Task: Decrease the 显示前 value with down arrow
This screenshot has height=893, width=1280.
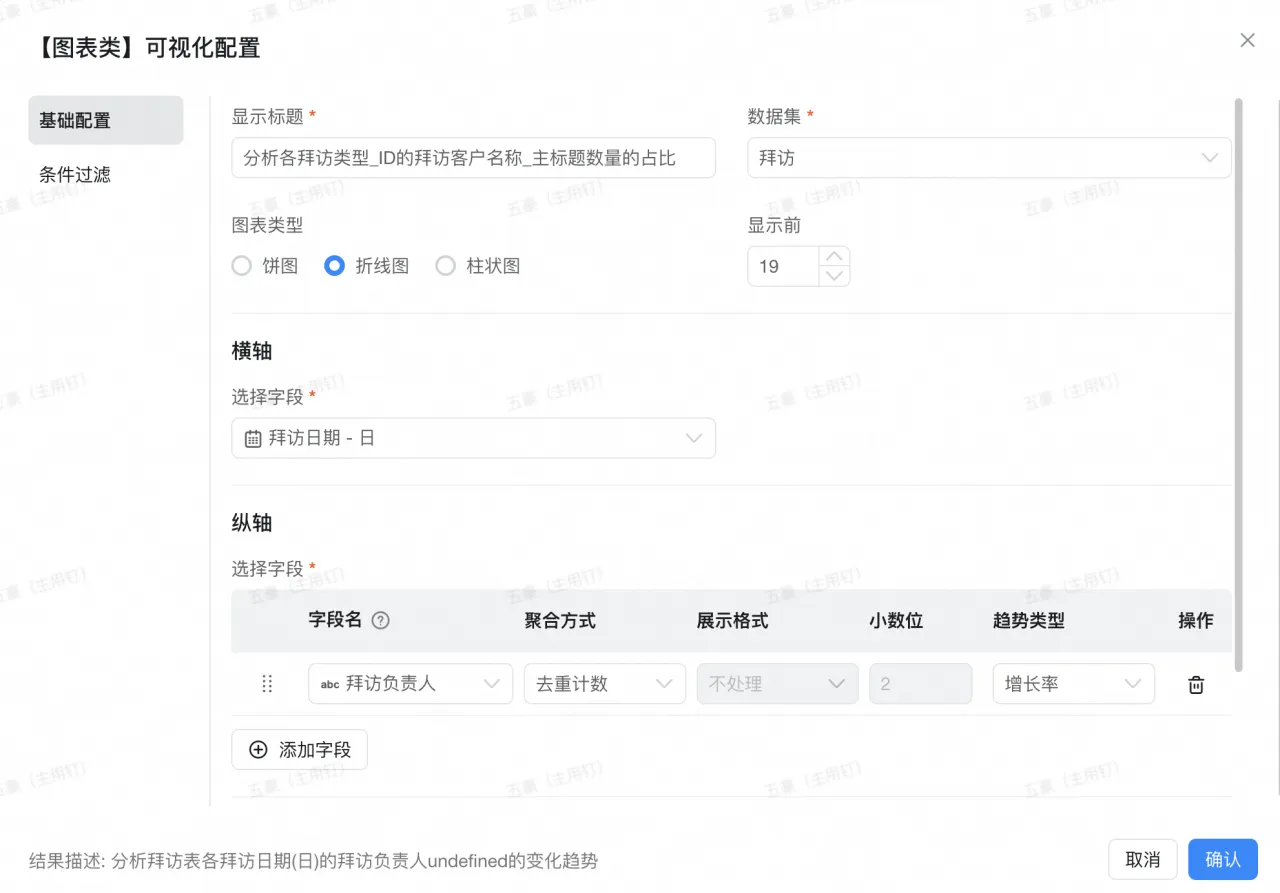Action: click(834, 276)
